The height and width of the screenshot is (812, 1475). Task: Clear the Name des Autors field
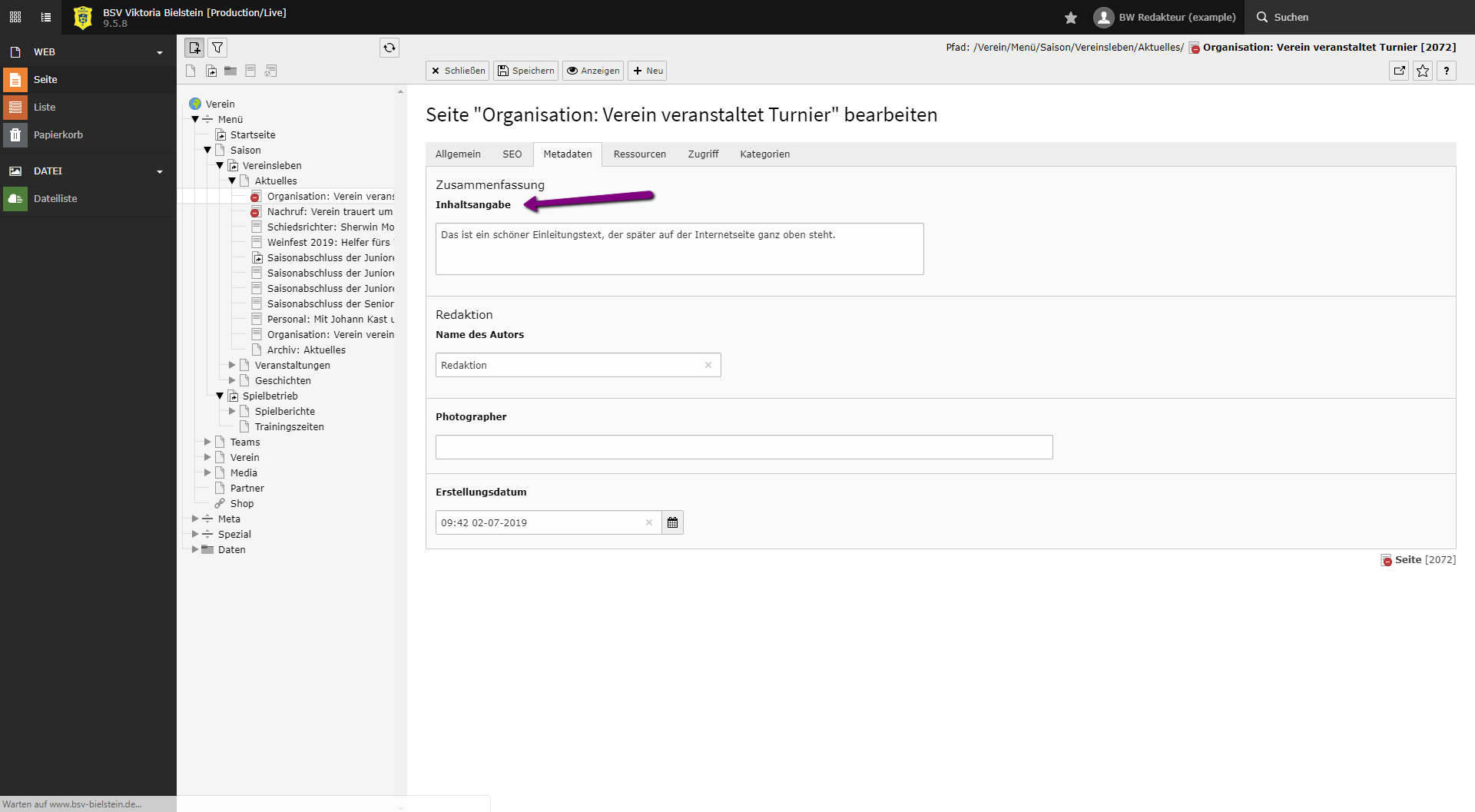tap(708, 365)
